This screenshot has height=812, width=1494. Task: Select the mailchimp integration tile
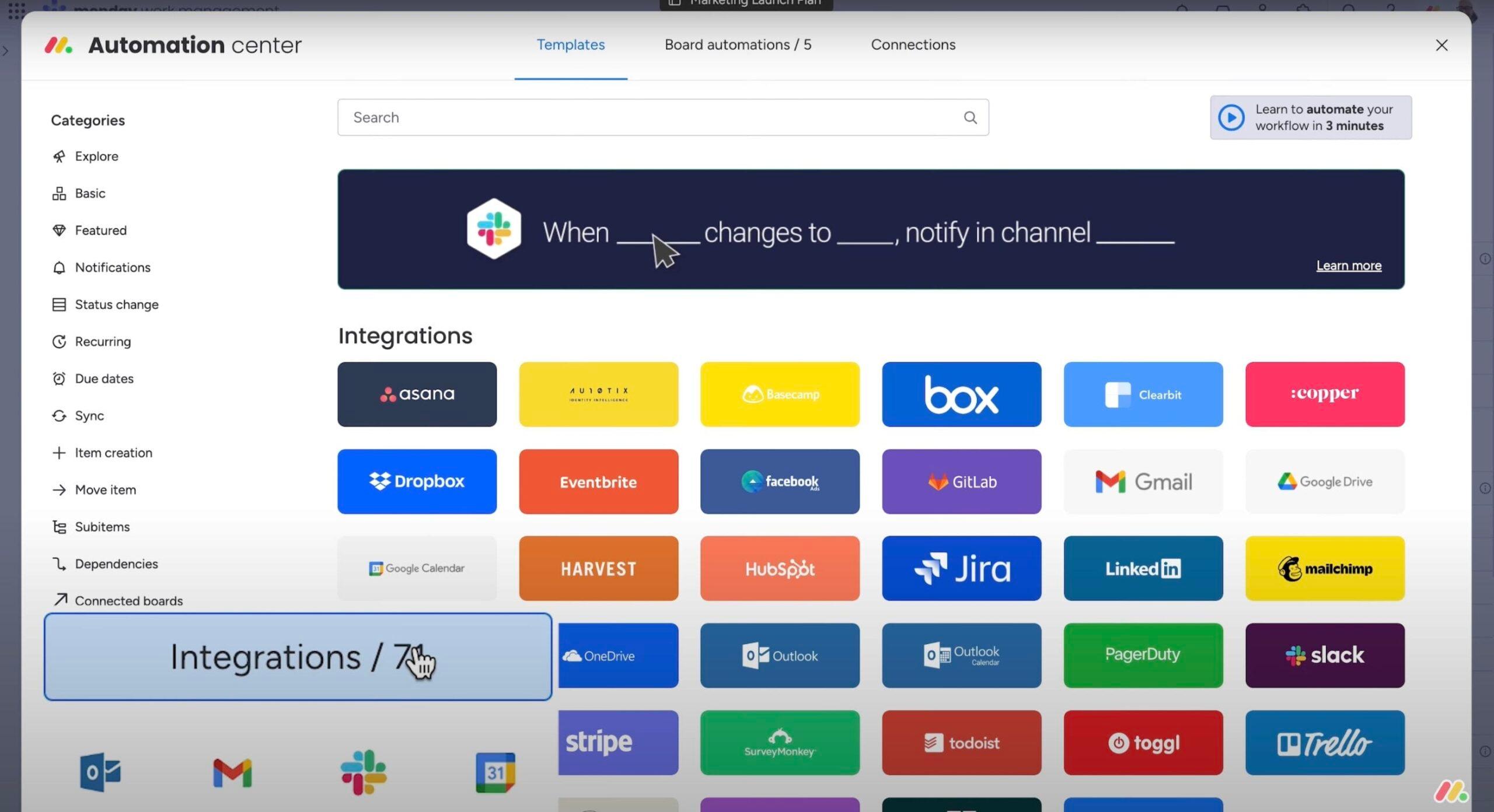(1325, 568)
